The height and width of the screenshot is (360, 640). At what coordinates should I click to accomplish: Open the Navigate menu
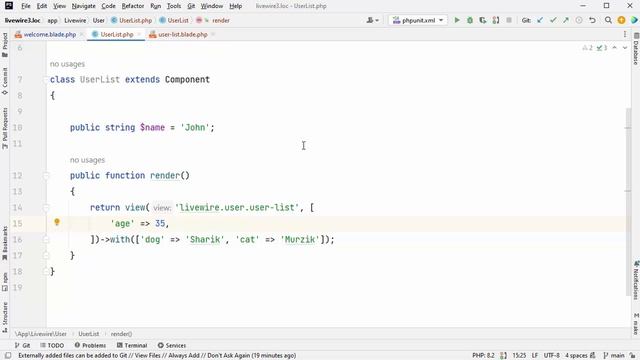coord(84,6)
